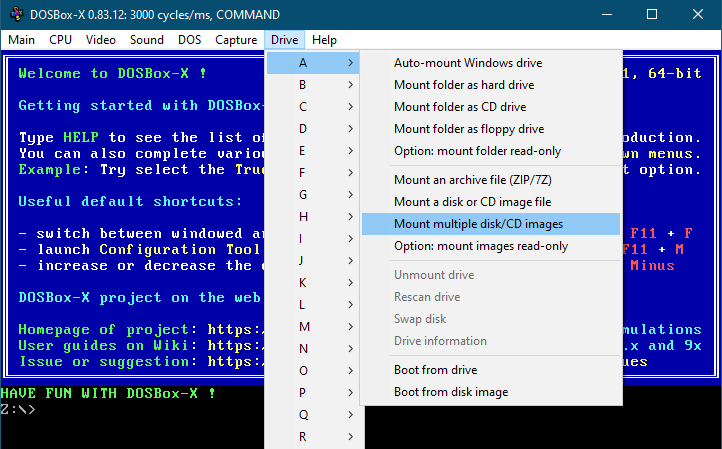The width and height of the screenshot is (722, 449).
Task: Click 'HAVE FUN WITH DOSBox-X !' text
Action: click(108, 393)
